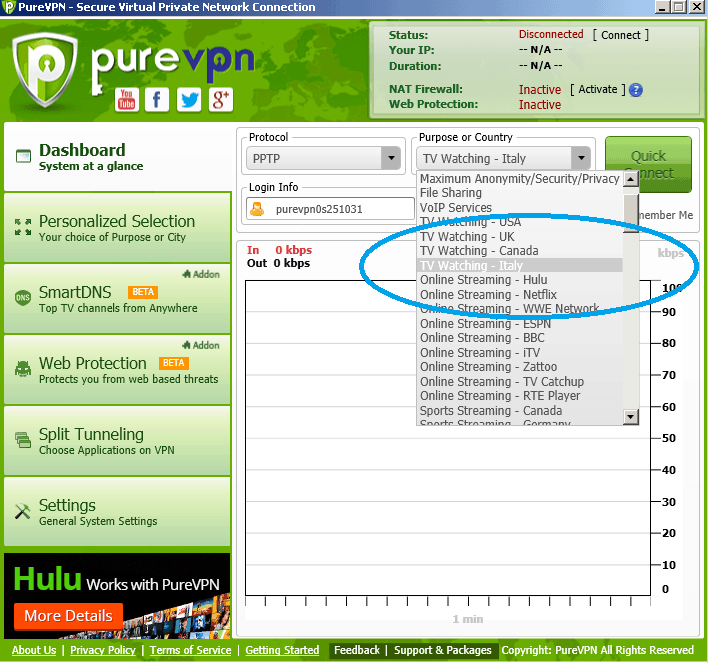Click the dropdown list scrollbar thumb

(x=631, y=212)
